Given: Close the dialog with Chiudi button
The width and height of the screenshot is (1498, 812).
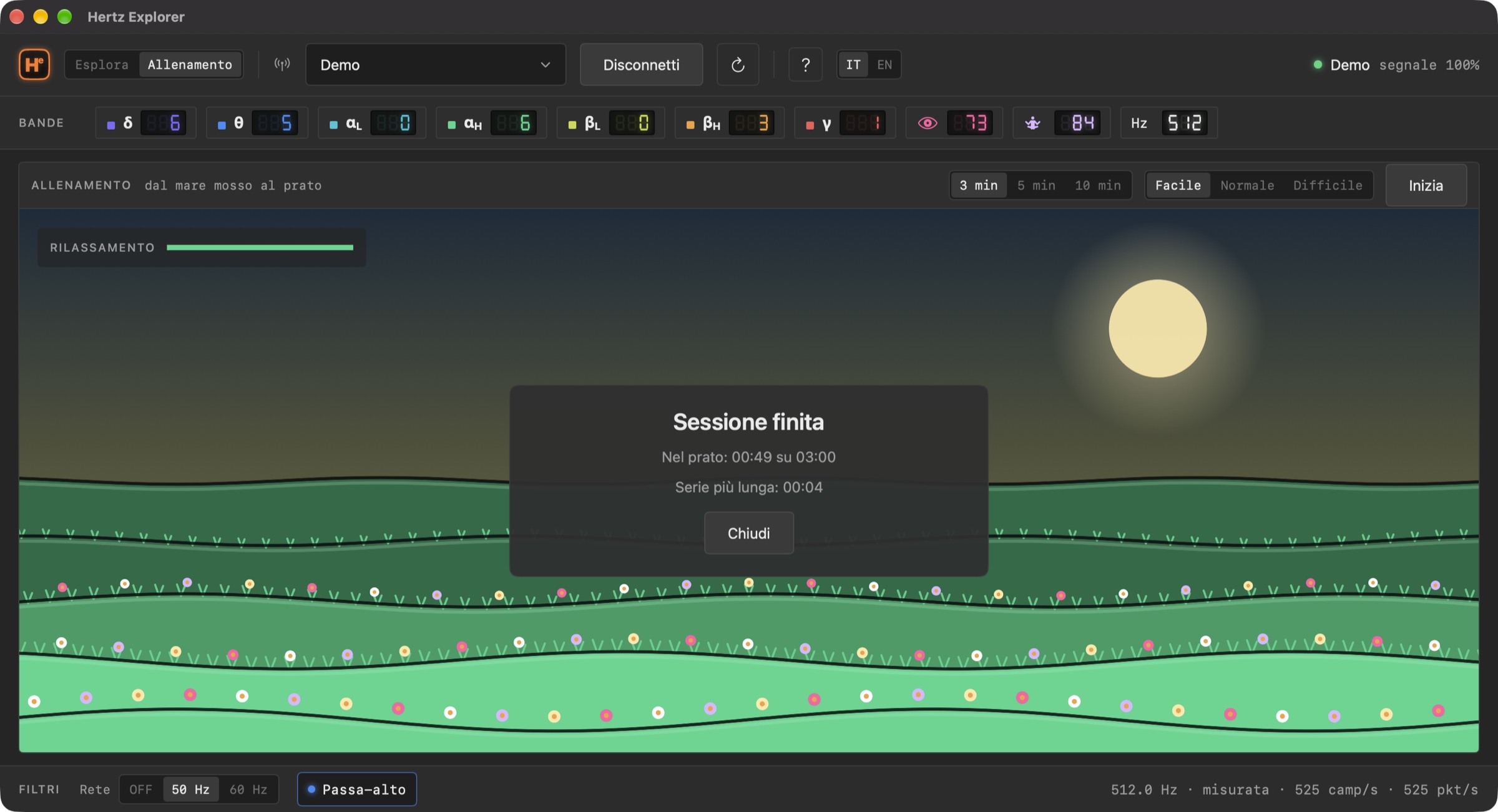Looking at the screenshot, I should point(748,533).
